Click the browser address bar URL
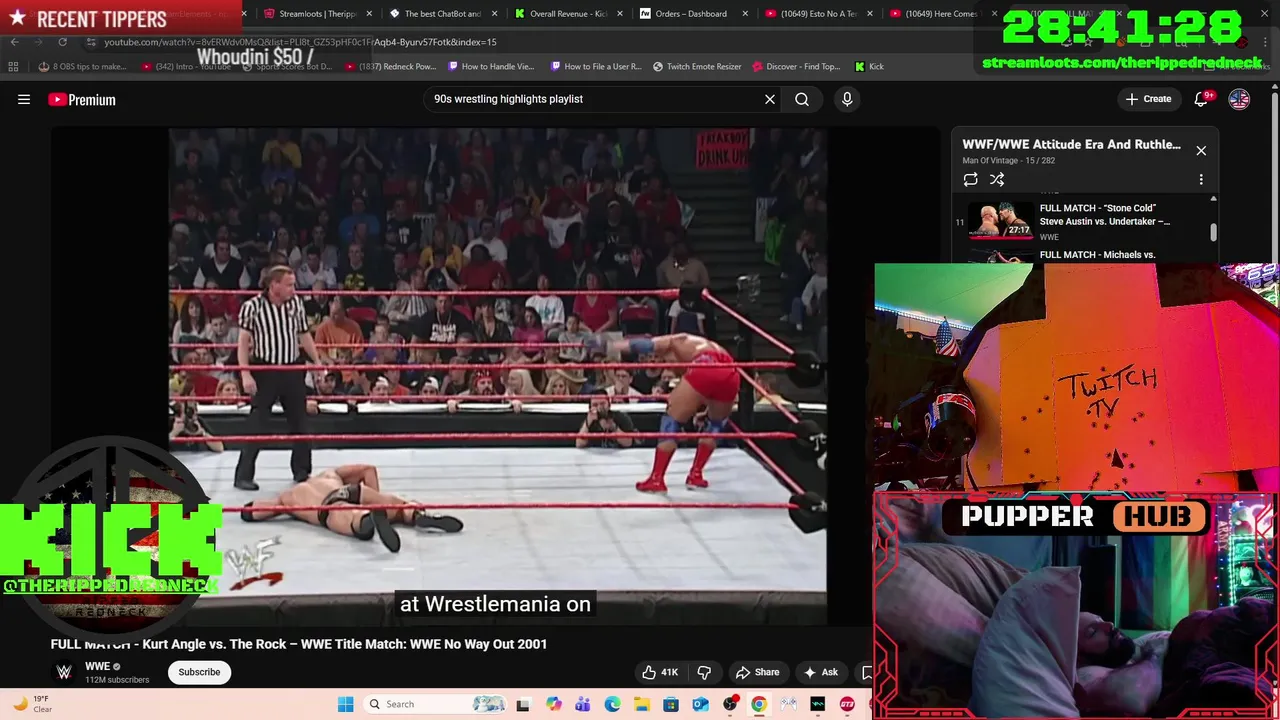Image resolution: width=1280 pixels, height=720 pixels. pyautogui.click(x=300, y=42)
